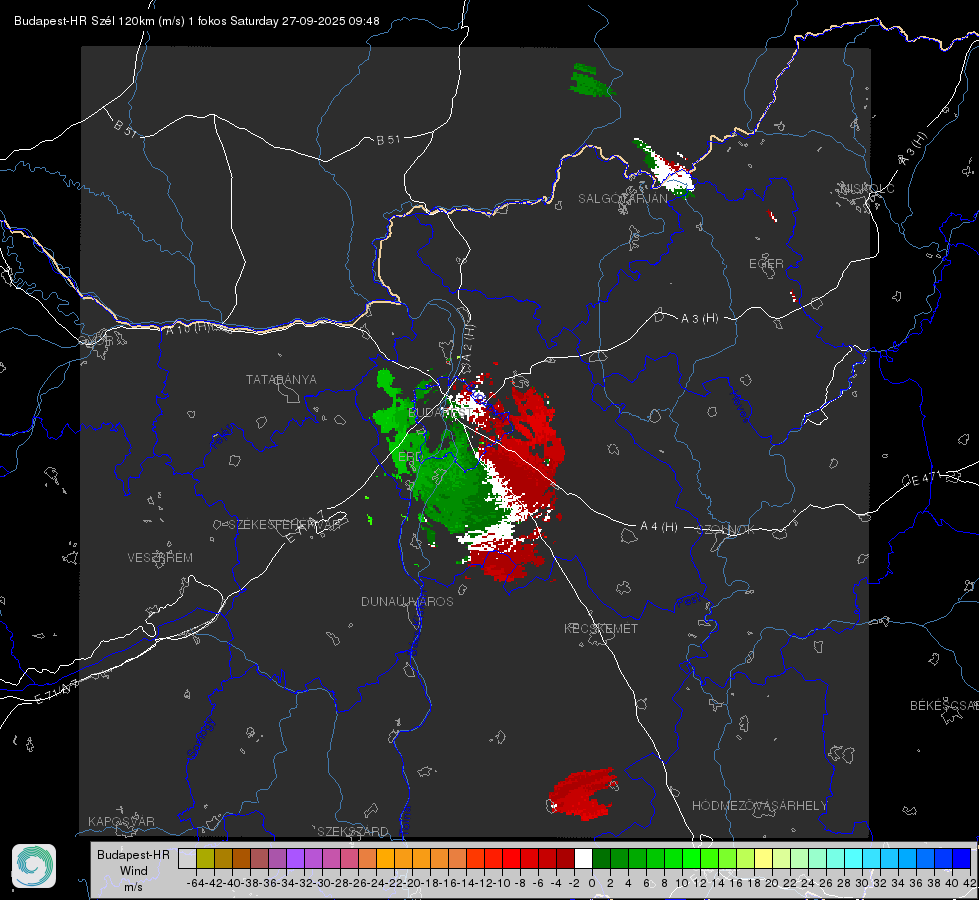Pick the brown swatch between -40 and -38
Screen dimensions: 979x900
242,859
